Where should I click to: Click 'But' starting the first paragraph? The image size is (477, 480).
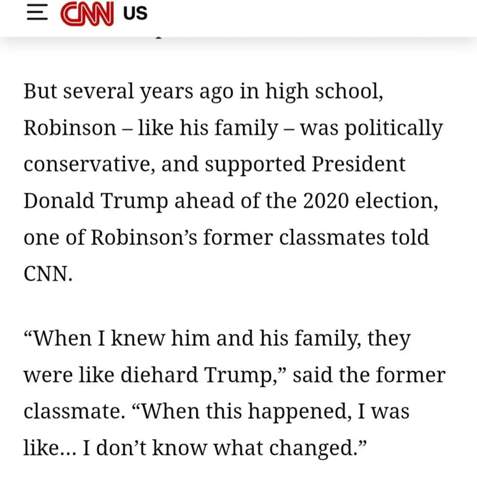[40, 91]
